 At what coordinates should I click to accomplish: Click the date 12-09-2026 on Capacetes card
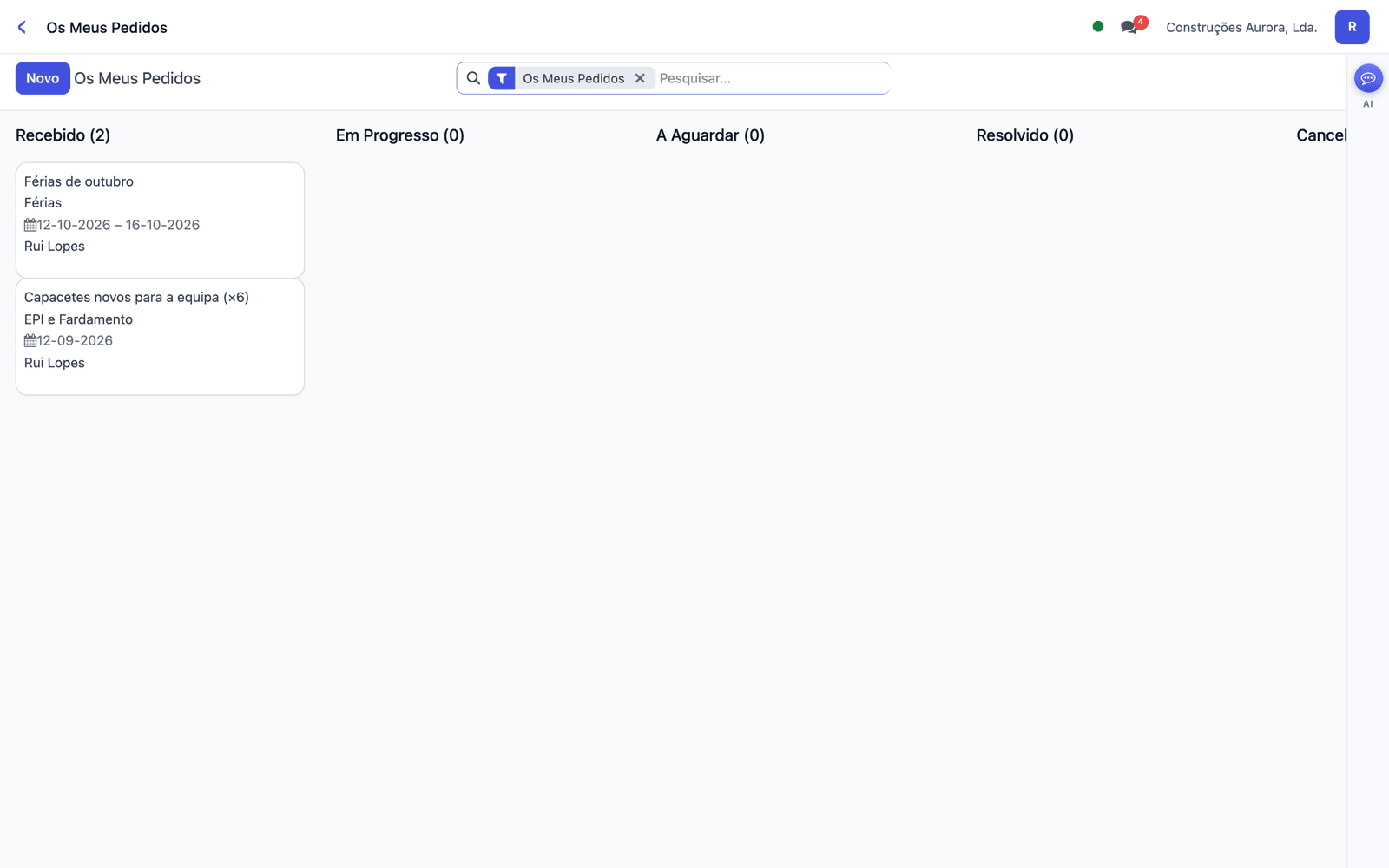click(75, 341)
